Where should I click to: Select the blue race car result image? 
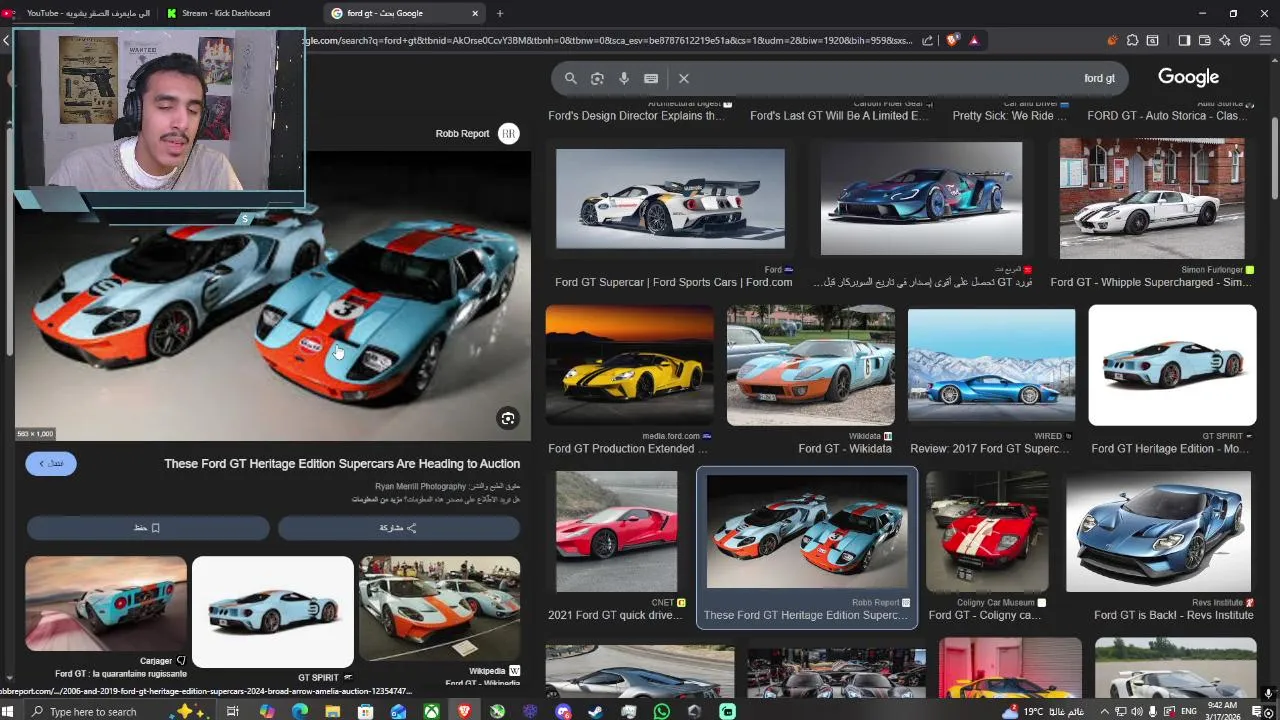tap(921, 199)
